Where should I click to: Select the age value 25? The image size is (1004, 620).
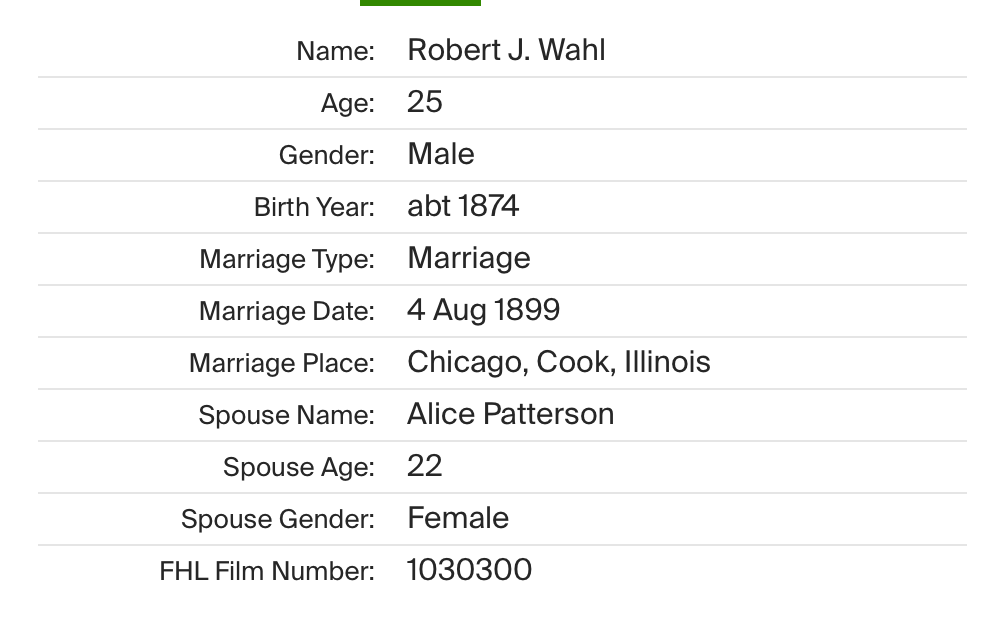click(425, 102)
